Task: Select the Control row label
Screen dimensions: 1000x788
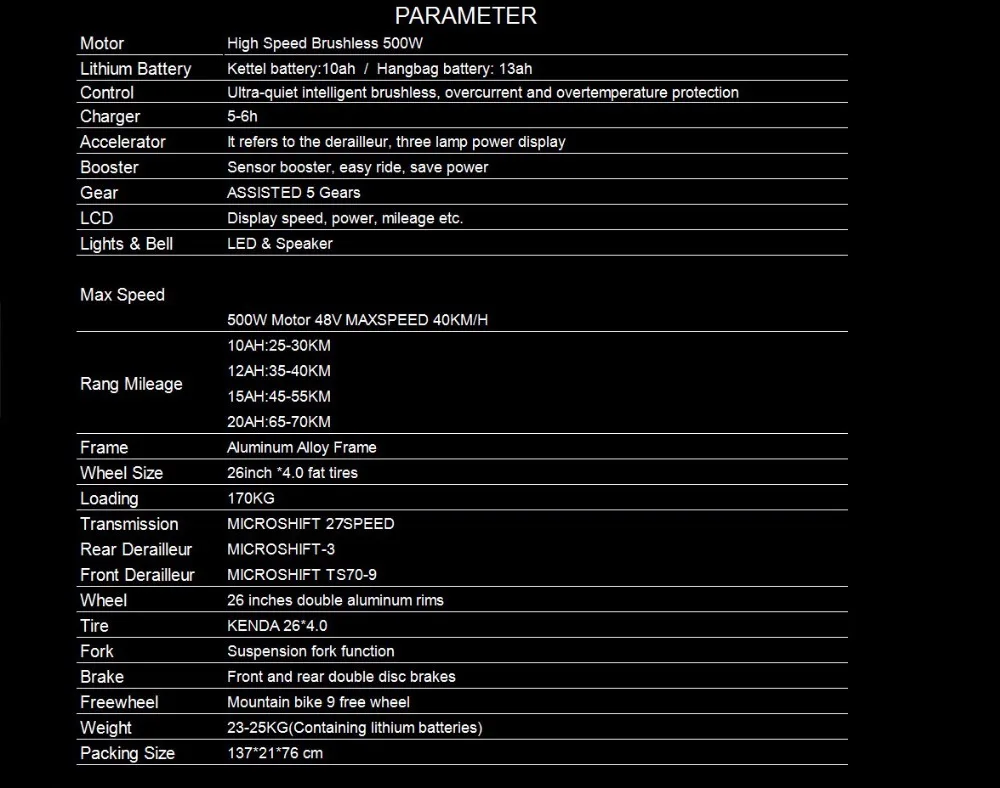Action: 107,92
